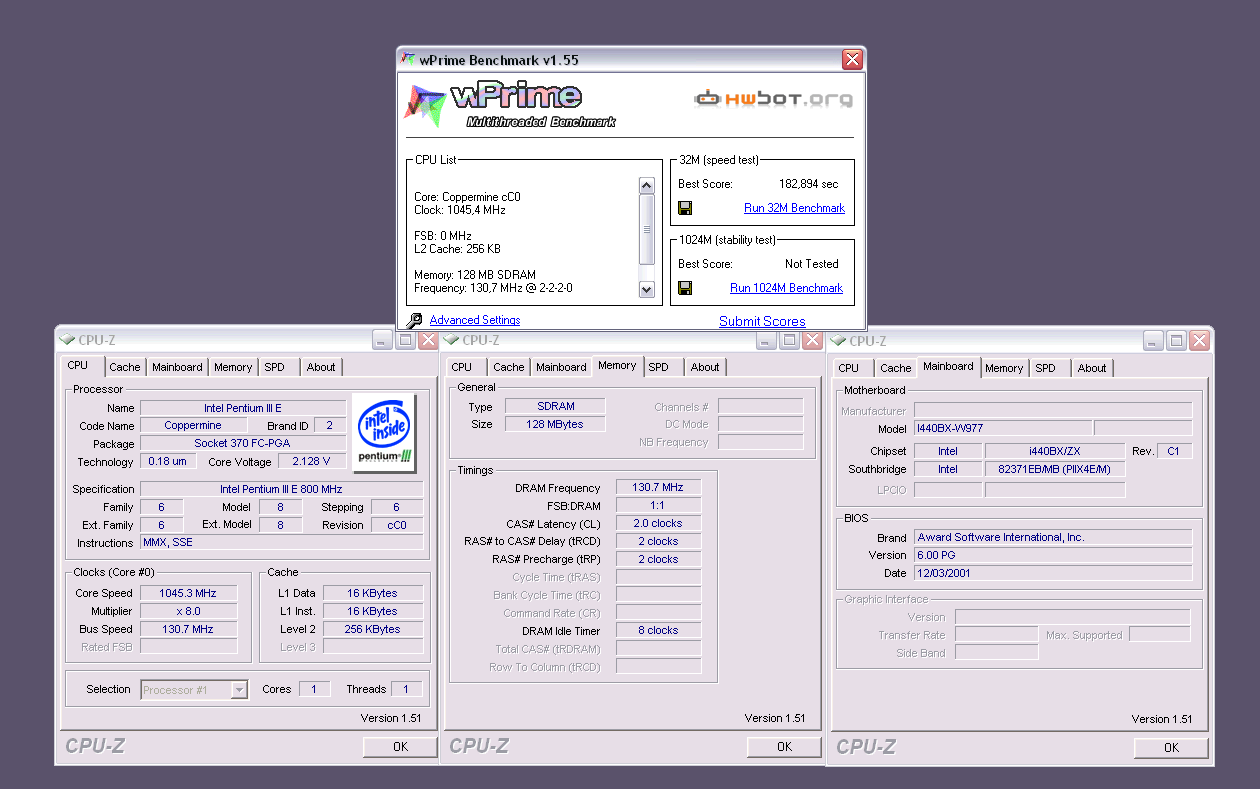Click the motherboard Model I440BX-W977 field
1260x789 pixels.
click(x=1003, y=428)
